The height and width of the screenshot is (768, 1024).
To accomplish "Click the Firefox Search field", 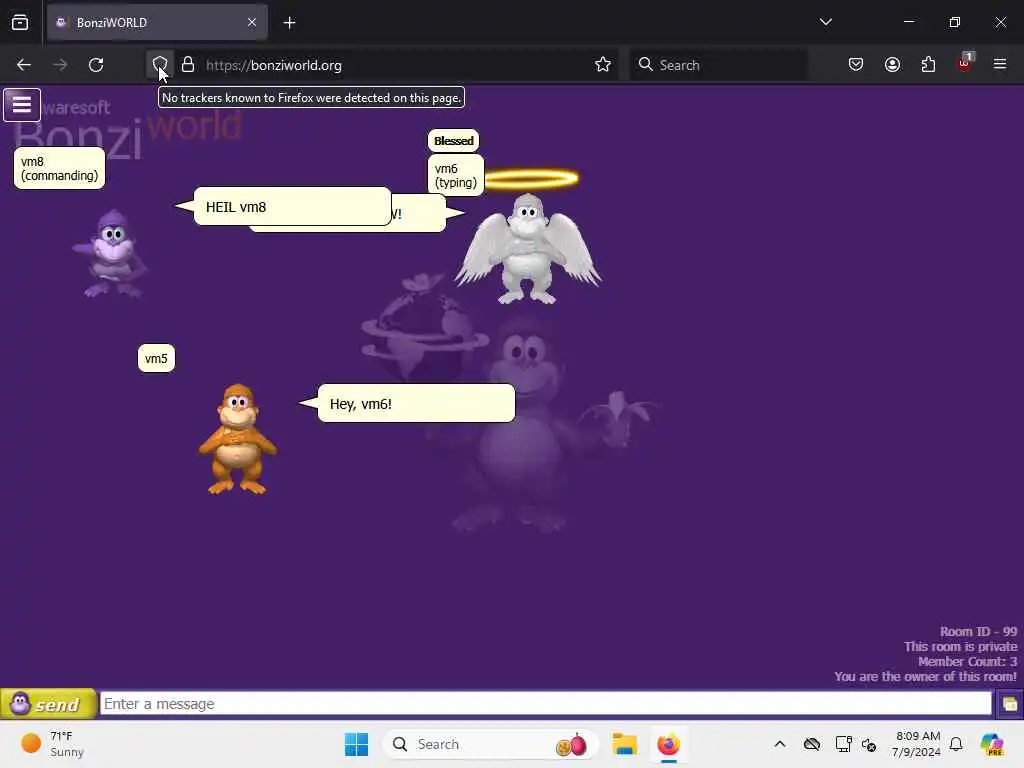I will tap(718, 65).
